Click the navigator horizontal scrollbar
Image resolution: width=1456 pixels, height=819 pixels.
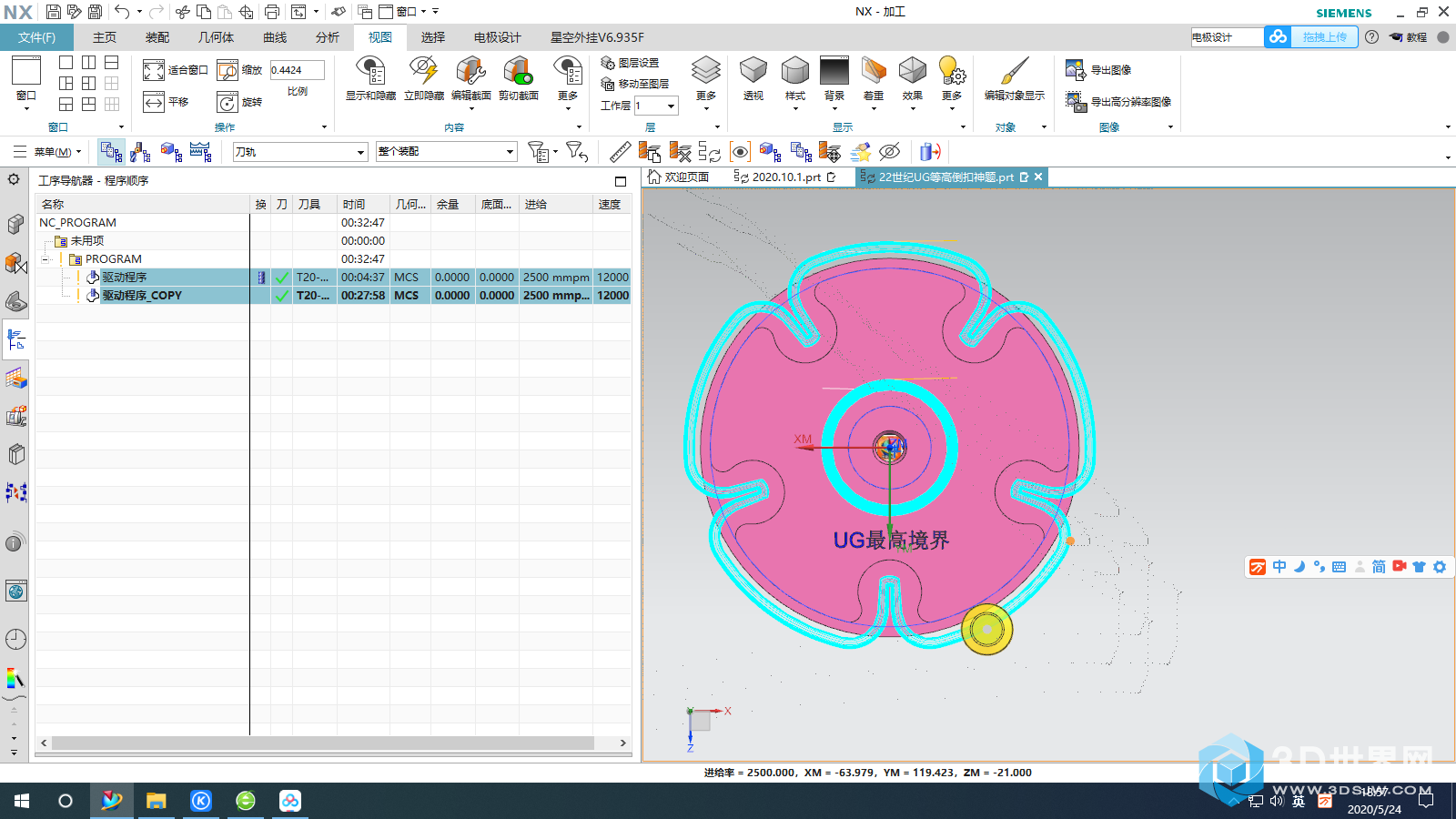click(x=323, y=743)
